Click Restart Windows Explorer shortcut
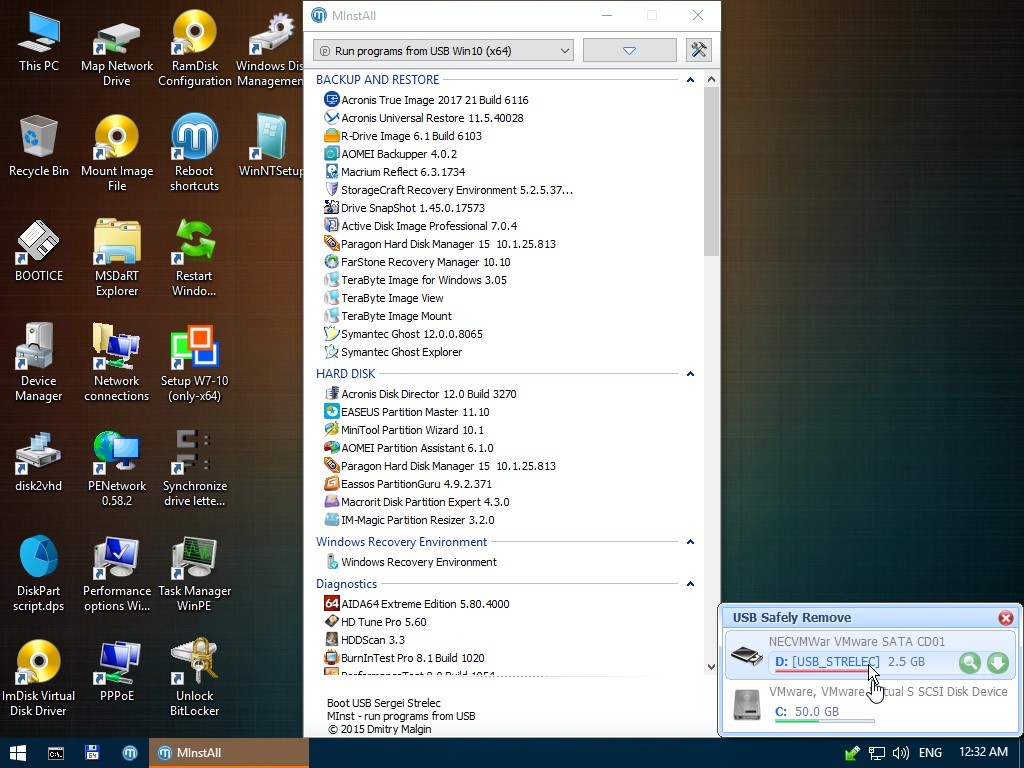1024x768 pixels. (x=195, y=259)
